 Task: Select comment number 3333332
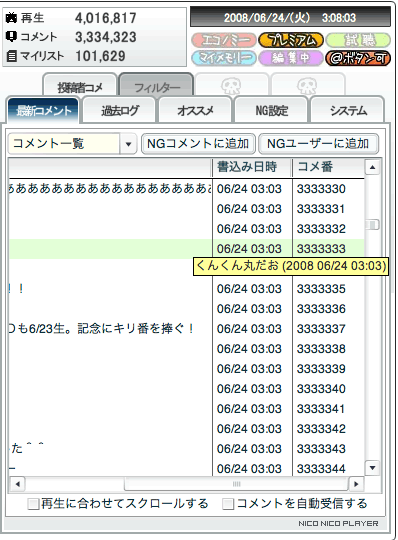[321, 229]
